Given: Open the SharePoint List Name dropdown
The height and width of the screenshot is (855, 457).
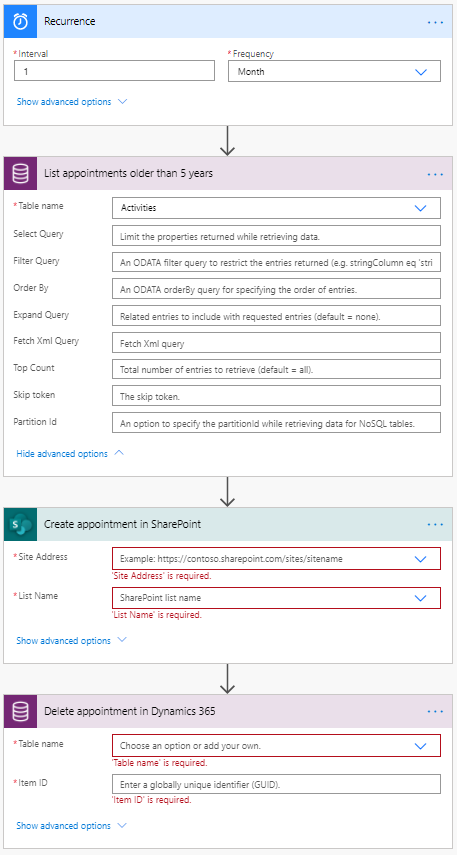Looking at the screenshot, I should [x=276, y=598].
